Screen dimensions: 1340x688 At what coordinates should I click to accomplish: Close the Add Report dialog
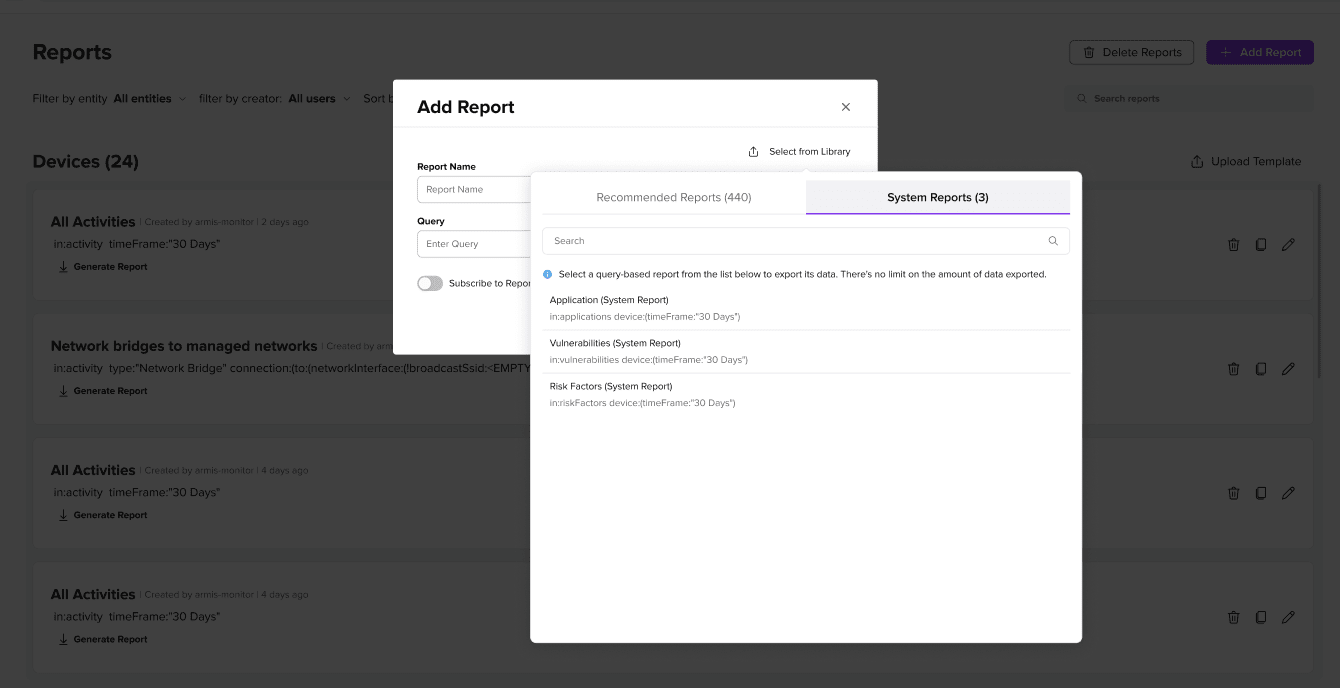845,107
